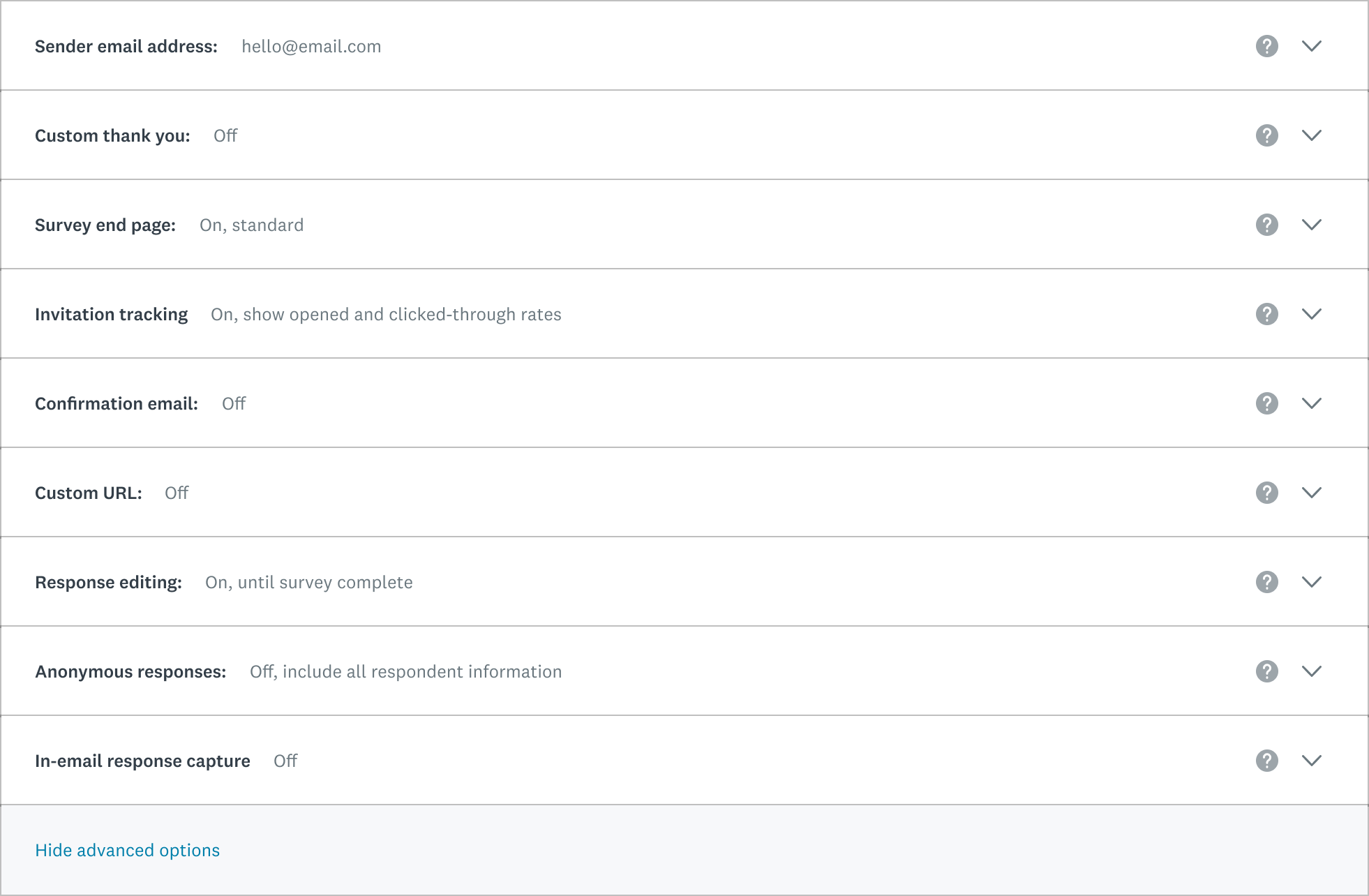Click the hello@email.com sender address value

(x=311, y=47)
